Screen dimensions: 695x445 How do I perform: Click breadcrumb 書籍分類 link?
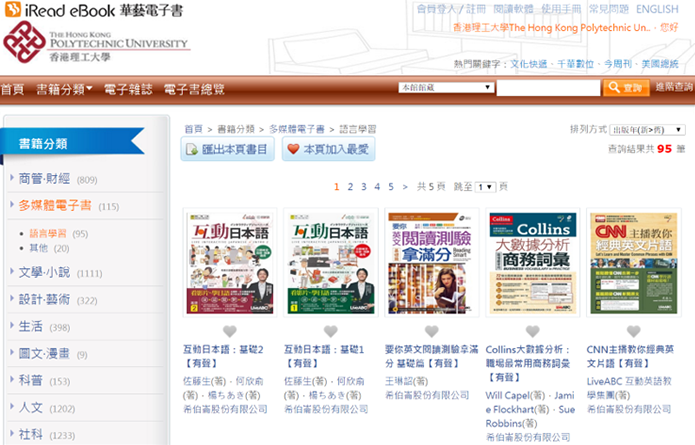(236, 129)
